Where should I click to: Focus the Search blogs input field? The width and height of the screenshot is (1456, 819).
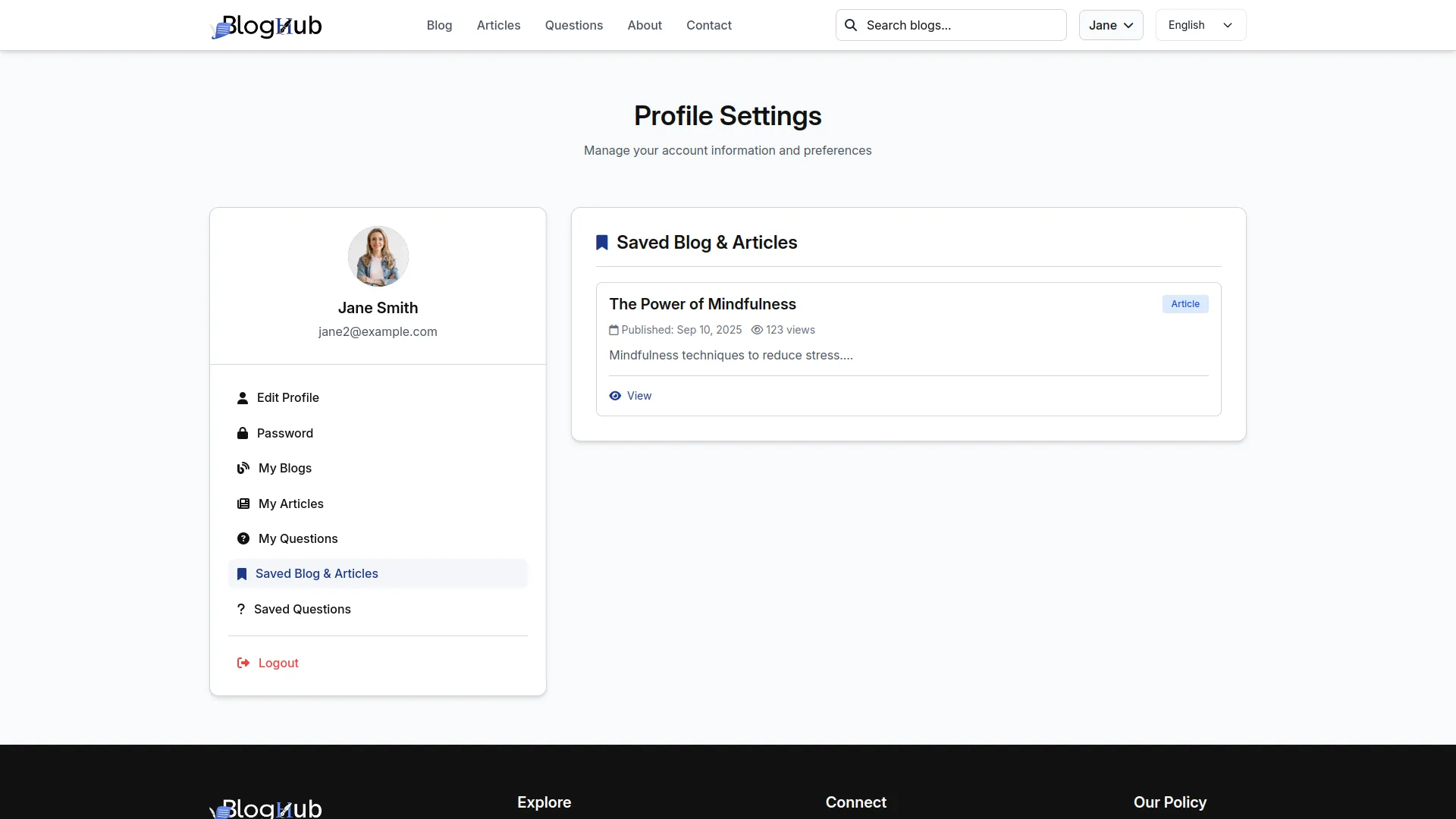(959, 25)
